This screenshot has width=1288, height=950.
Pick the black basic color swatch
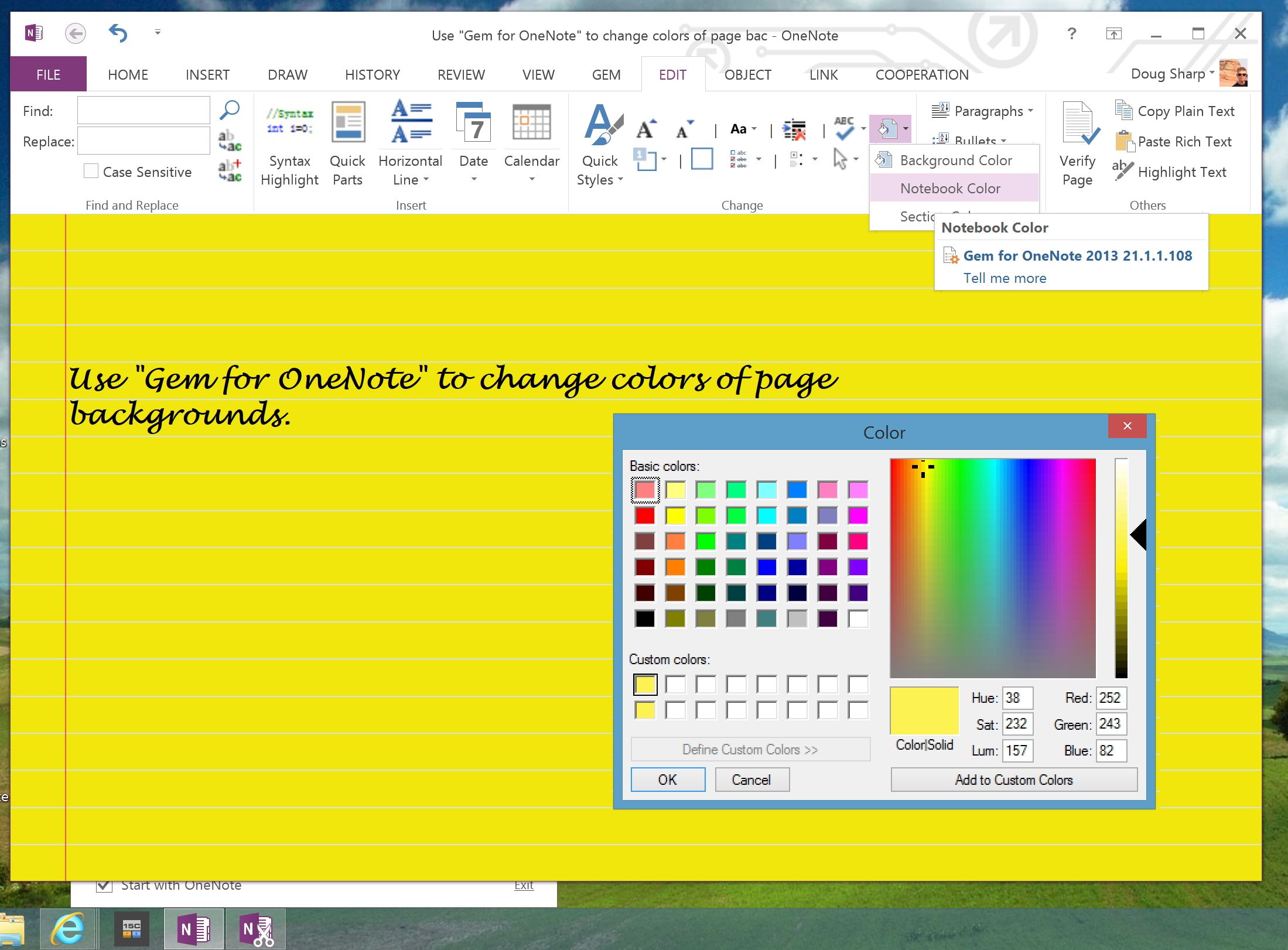tap(645, 618)
